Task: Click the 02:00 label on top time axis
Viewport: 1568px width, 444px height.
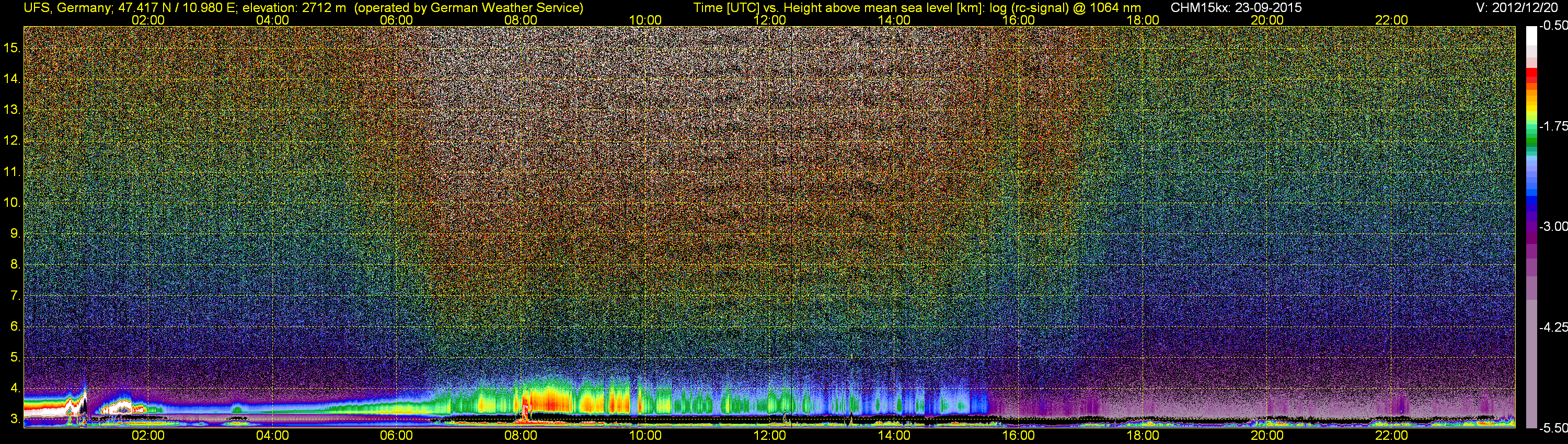Action: point(148,20)
